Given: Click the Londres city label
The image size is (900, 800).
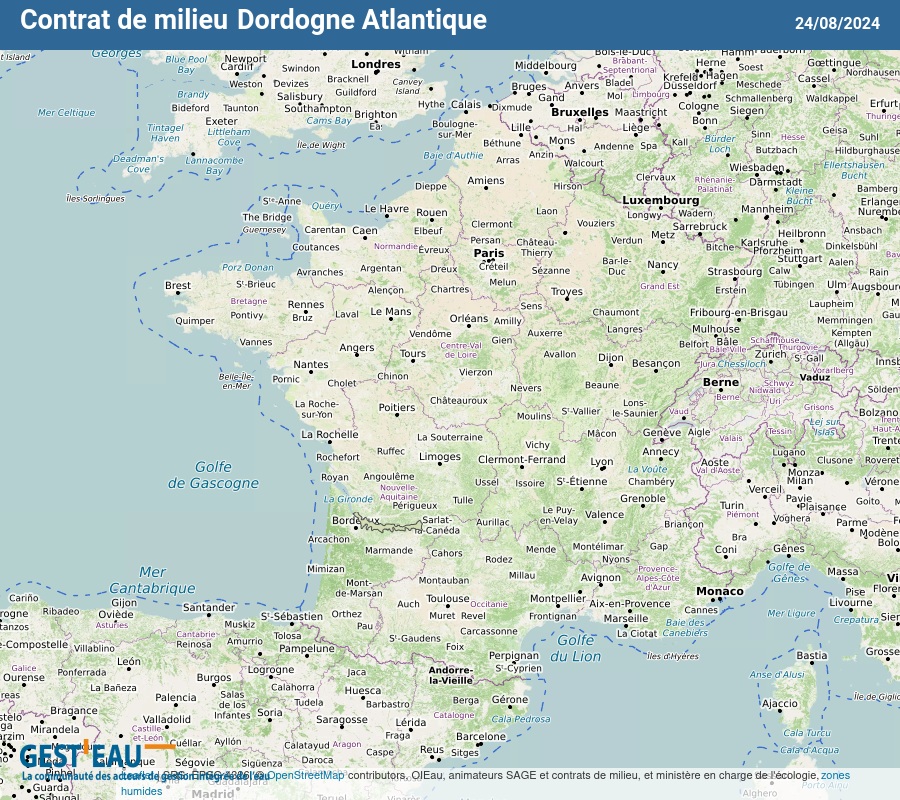Looking at the screenshot, I should pyautogui.click(x=377, y=64).
